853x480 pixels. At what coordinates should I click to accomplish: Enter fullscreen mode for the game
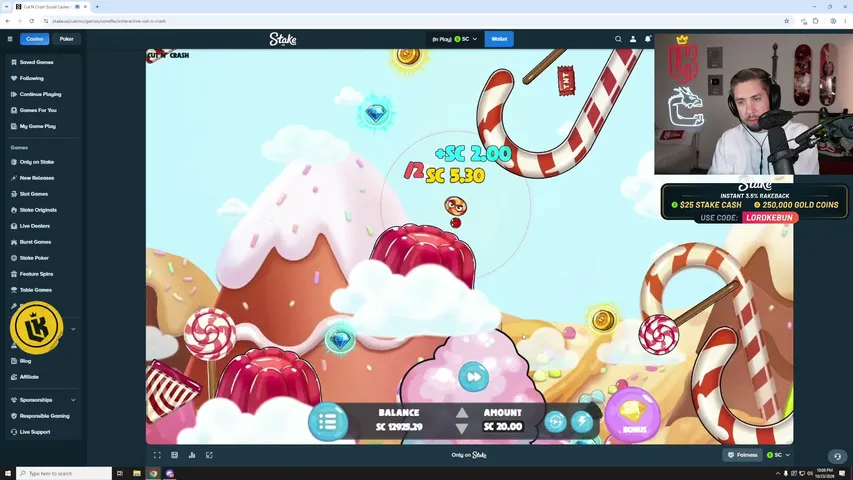coord(157,455)
